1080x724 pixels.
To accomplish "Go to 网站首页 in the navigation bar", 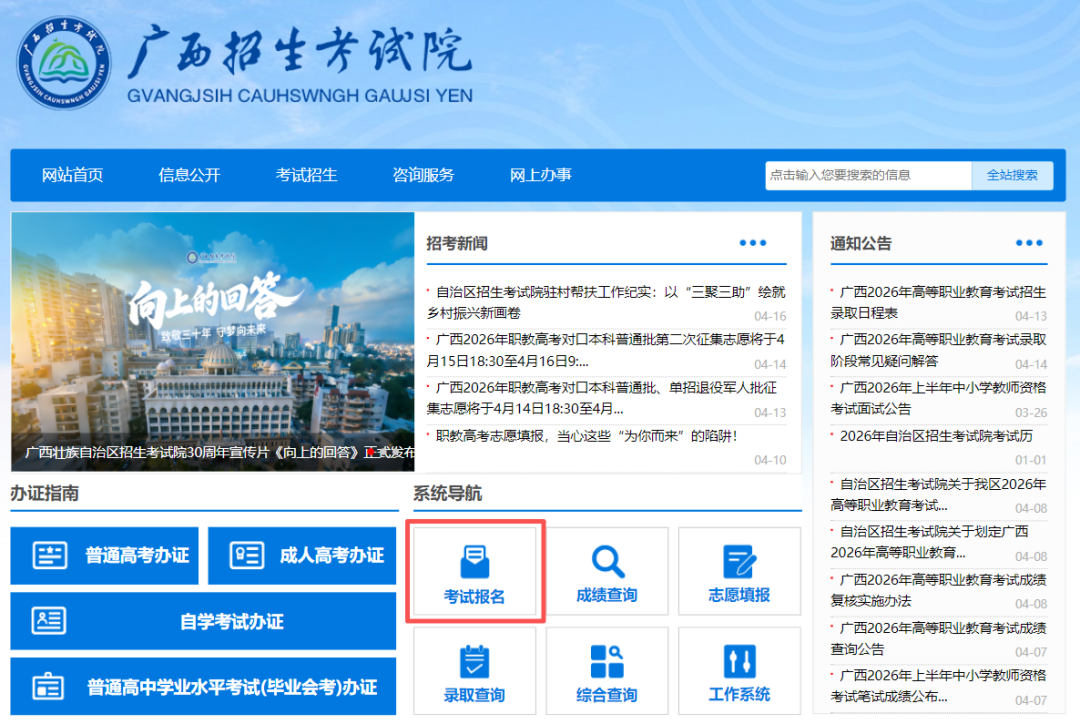I will point(72,175).
